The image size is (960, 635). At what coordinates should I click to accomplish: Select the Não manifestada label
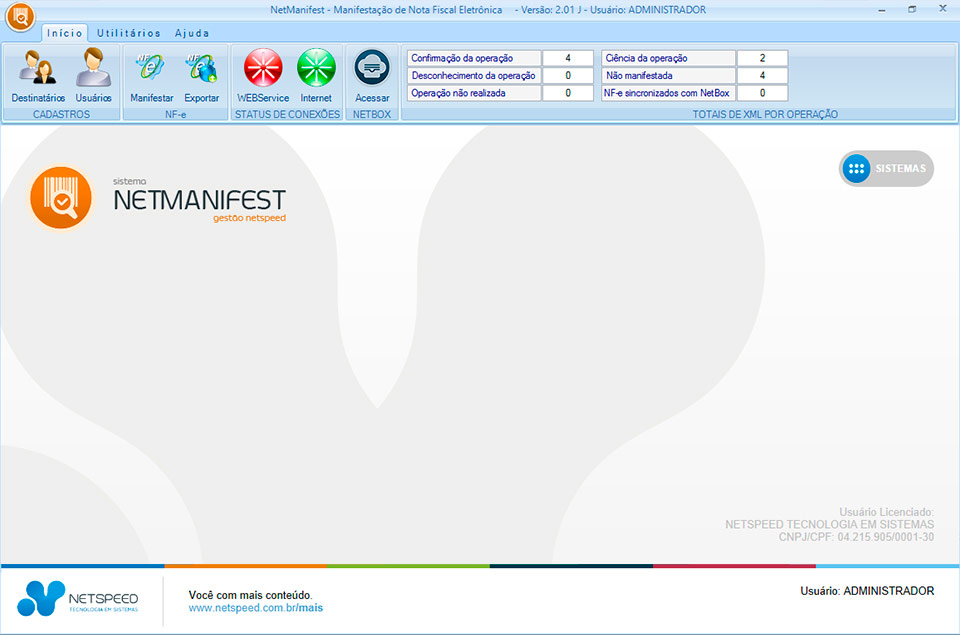(669, 75)
